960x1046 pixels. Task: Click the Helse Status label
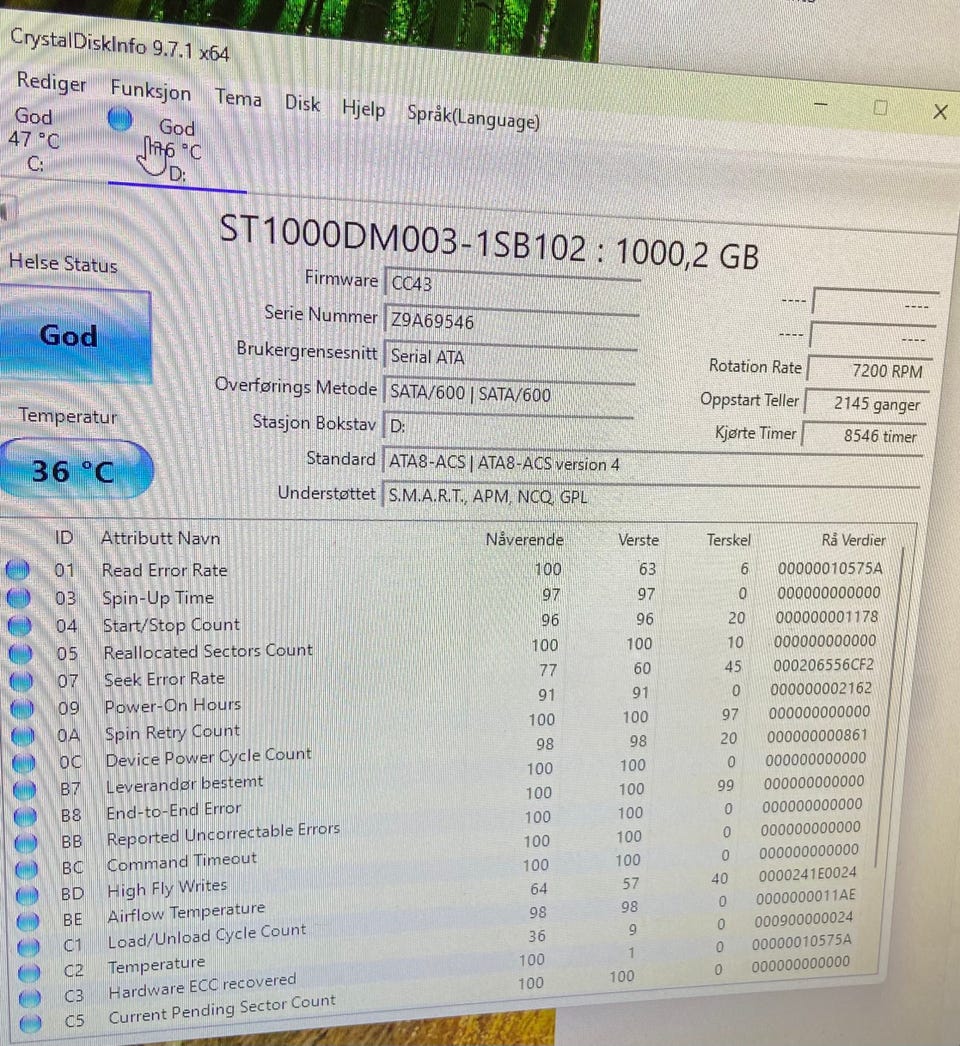pos(63,264)
